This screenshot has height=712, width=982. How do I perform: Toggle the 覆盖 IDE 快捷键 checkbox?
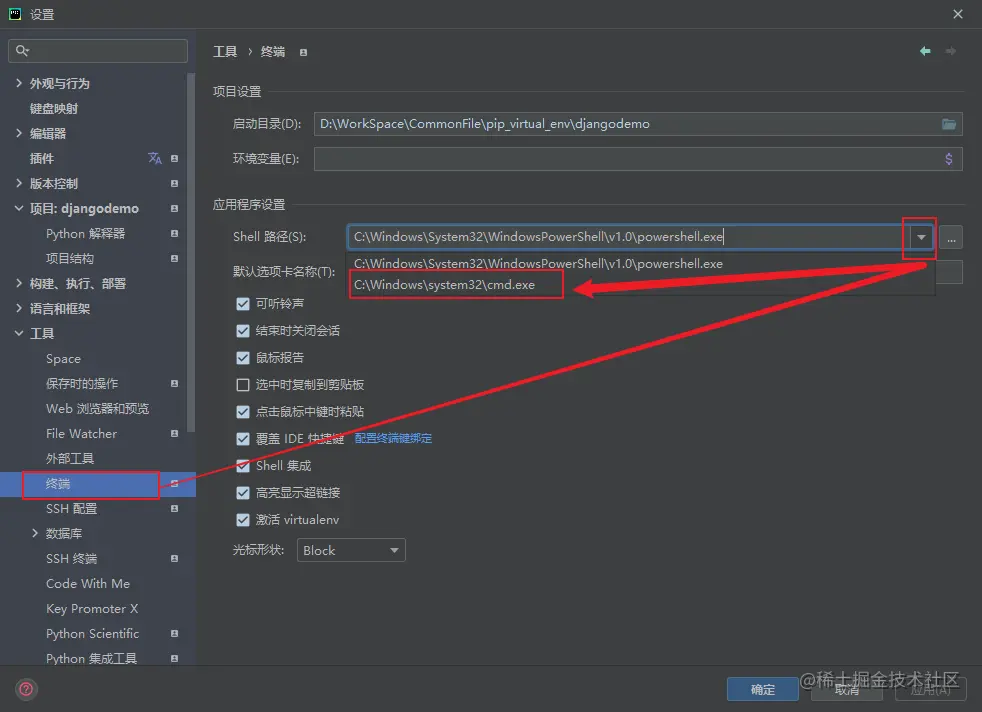(x=242, y=438)
